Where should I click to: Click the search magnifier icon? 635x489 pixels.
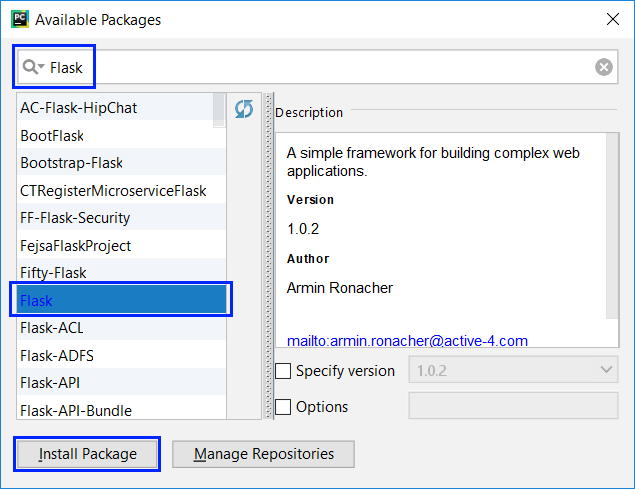[x=32, y=67]
